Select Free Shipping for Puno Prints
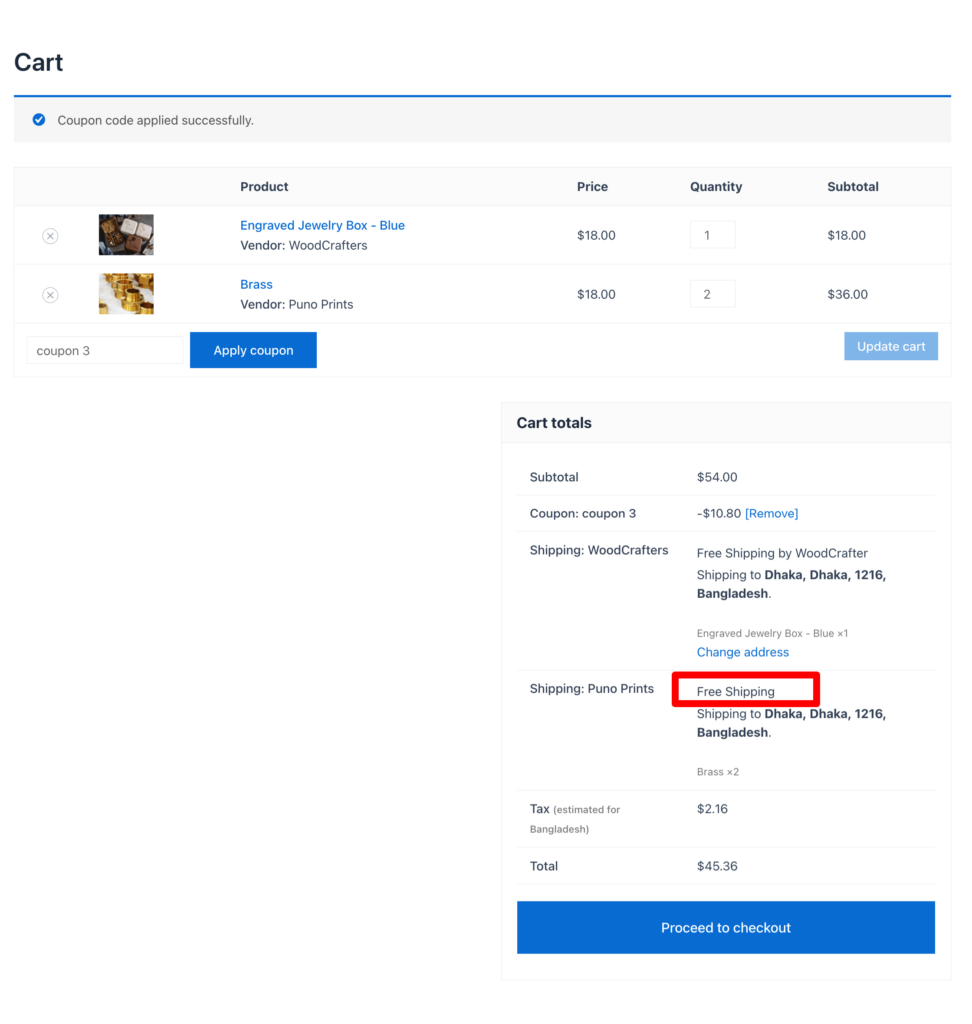Viewport: 972px width, 1024px height. click(737, 691)
